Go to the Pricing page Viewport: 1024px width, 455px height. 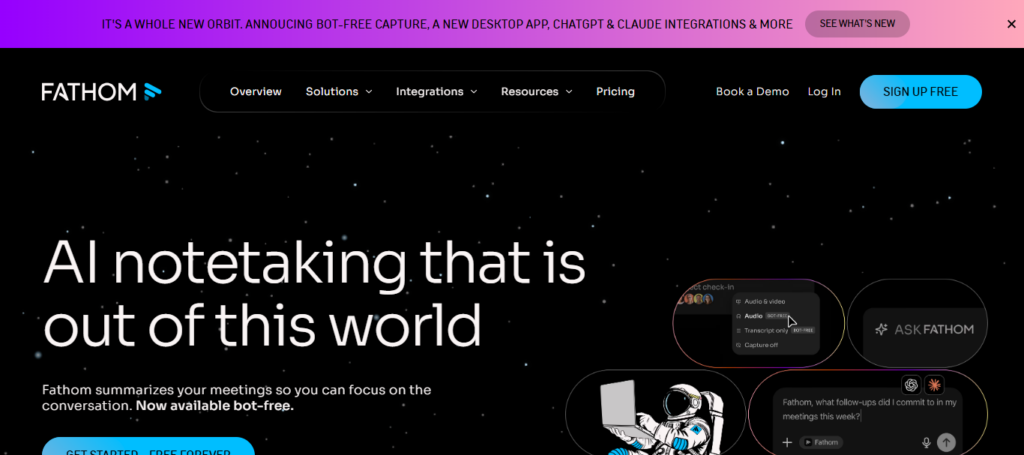point(615,91)
